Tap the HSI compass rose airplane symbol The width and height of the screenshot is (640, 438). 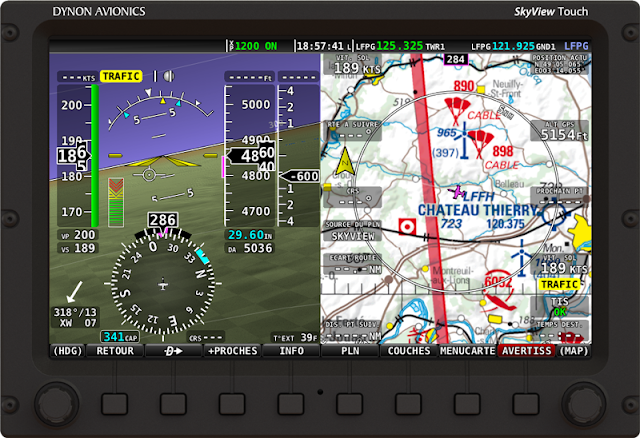pos(163,284)
